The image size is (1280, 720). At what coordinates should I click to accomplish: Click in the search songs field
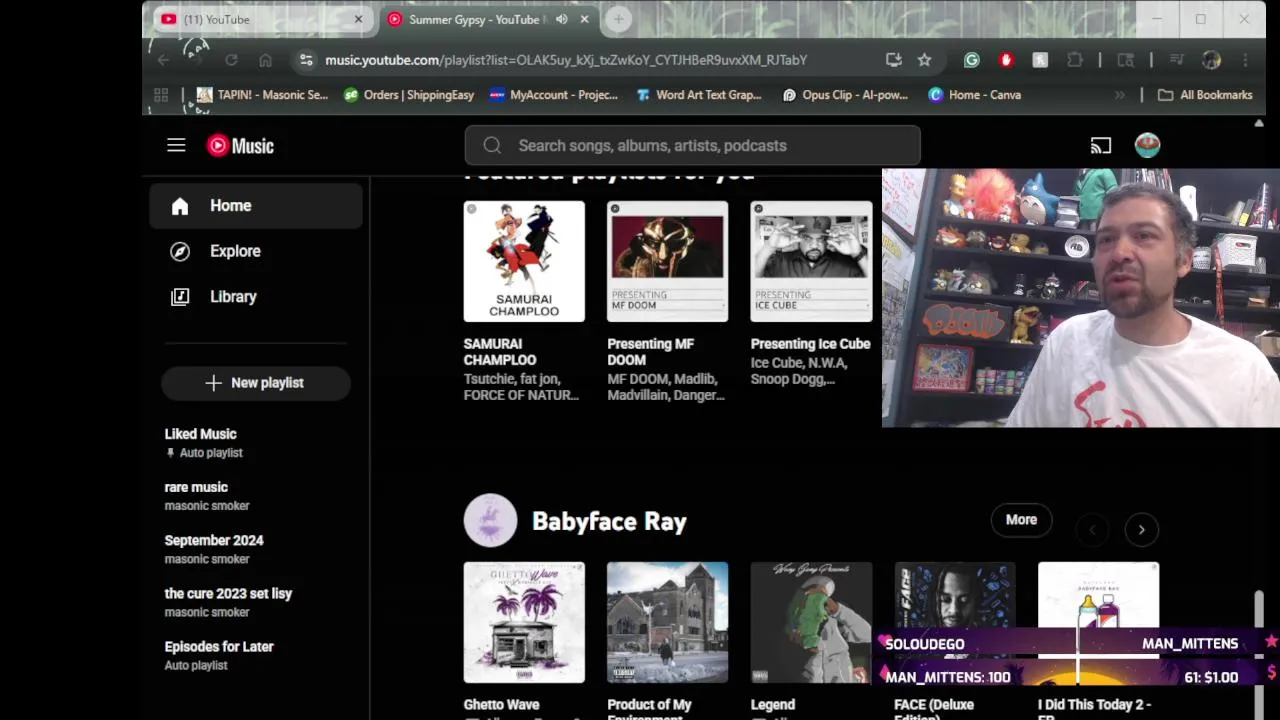pos(692,146)
